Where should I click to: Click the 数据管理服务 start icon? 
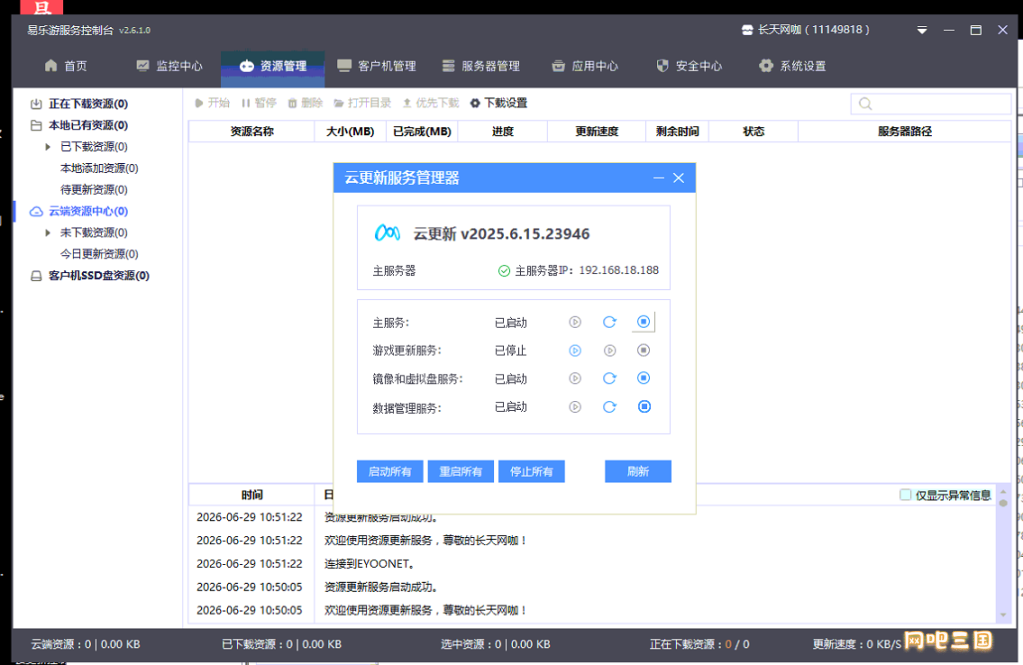coord(575,407)
